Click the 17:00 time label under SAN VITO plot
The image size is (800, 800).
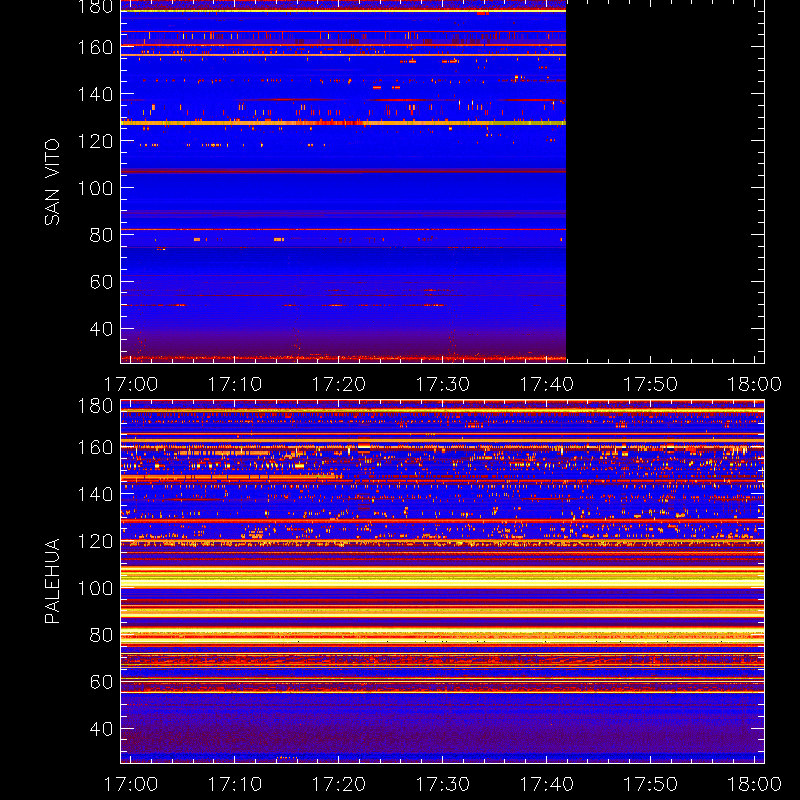point(131,384)
